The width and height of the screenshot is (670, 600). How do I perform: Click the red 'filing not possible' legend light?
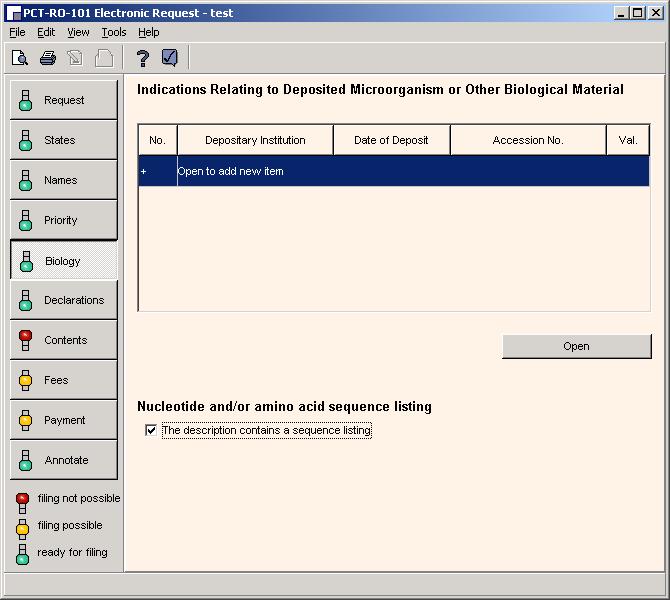pos(22,502)
